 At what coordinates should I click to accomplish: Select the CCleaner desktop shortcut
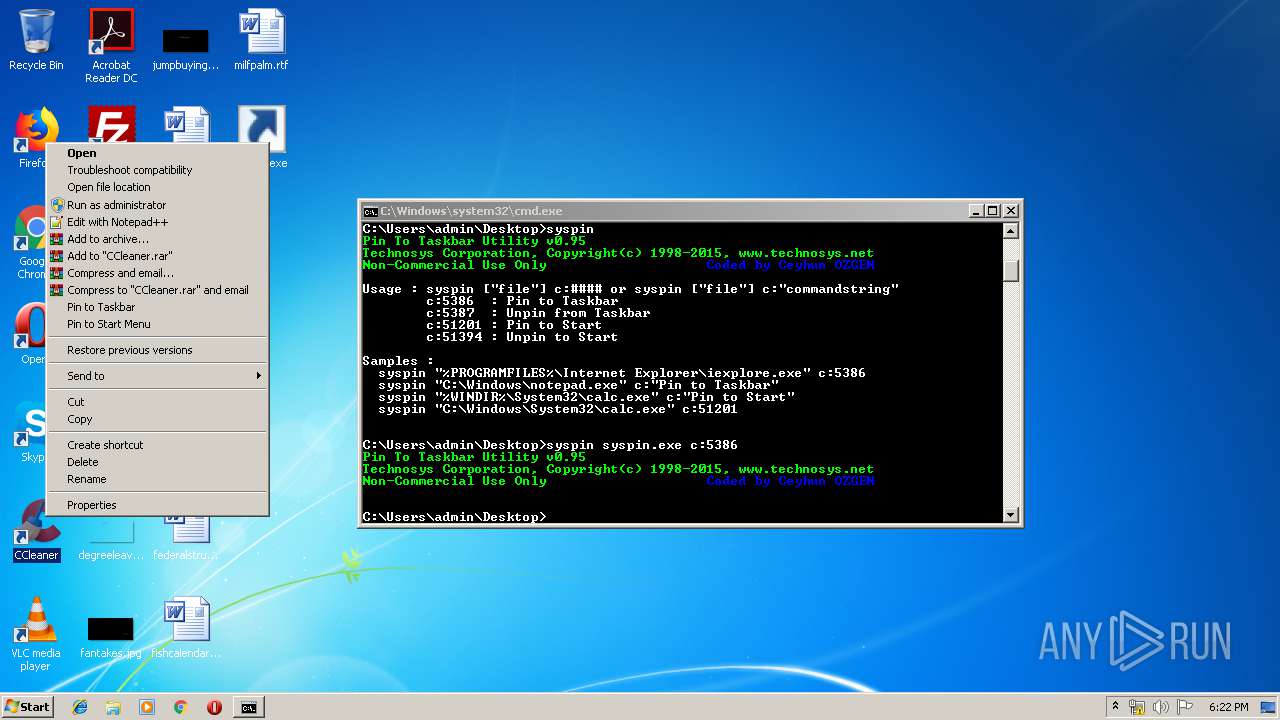point(37,530)
